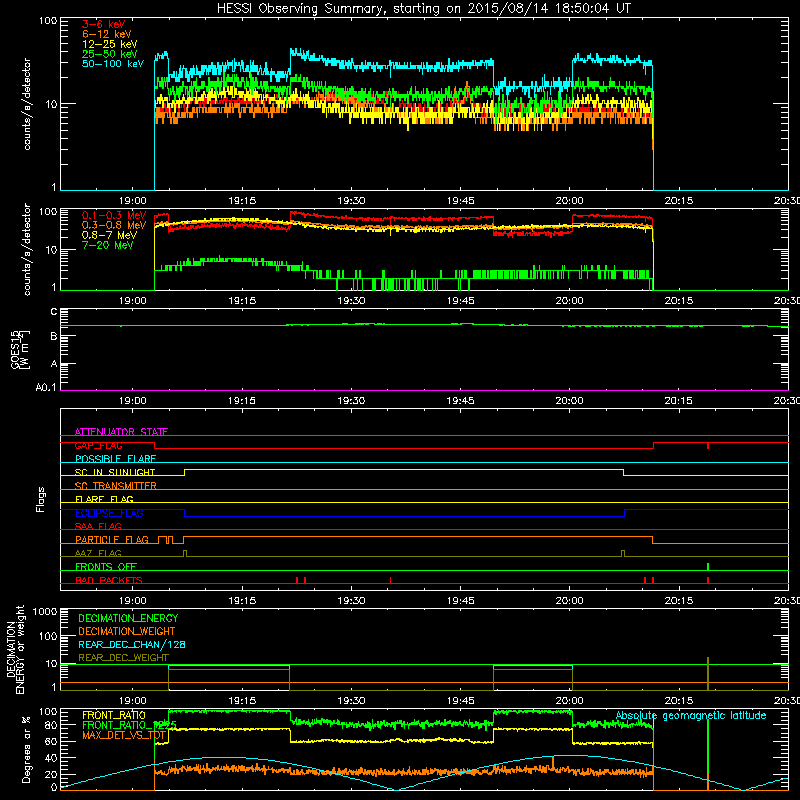
Task: Select the POSSIBLE_FLARE flag label
Action: [x=115, y=459]
